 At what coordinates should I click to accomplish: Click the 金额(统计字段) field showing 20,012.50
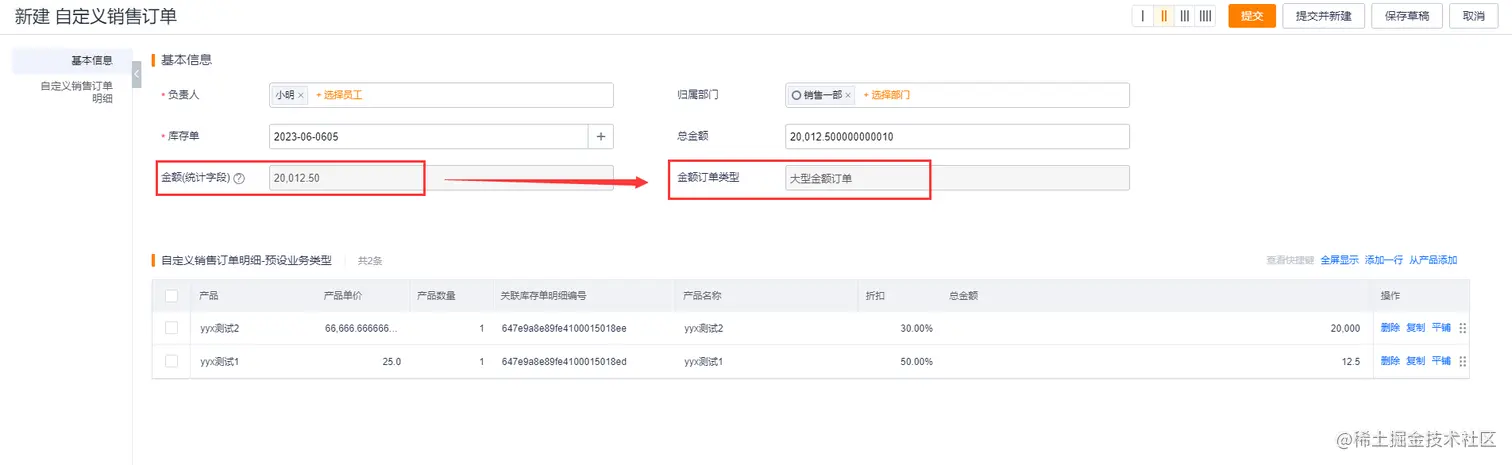click(441, 177)
